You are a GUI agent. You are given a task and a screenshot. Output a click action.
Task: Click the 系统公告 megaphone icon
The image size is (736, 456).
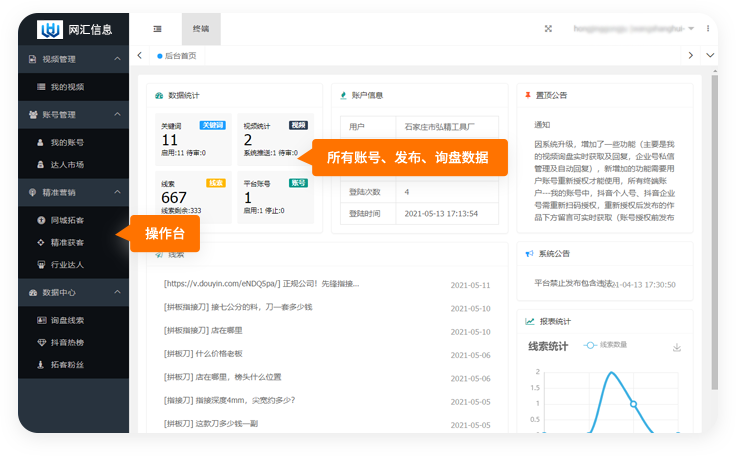click(x=529, y=254)
